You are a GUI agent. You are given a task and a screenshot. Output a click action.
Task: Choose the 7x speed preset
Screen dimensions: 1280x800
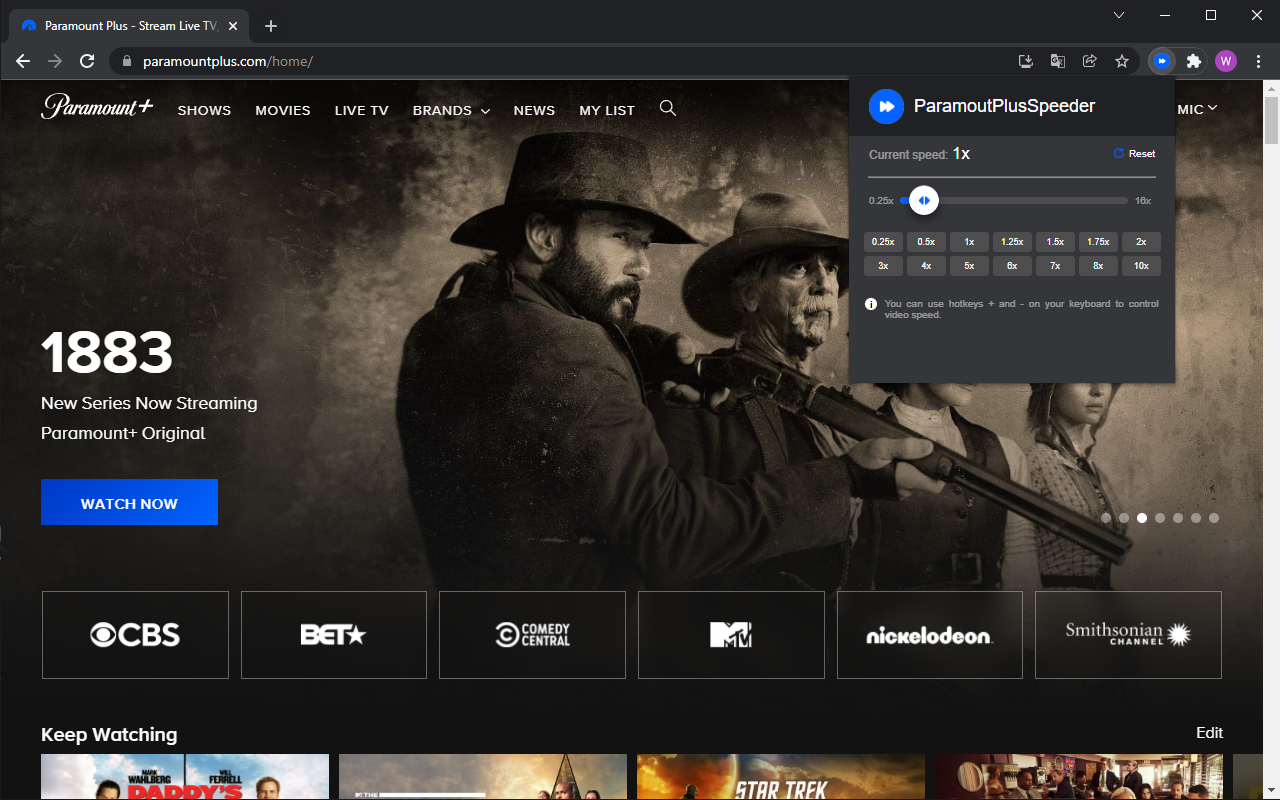pyautogui.click(x=1055, y=266)
